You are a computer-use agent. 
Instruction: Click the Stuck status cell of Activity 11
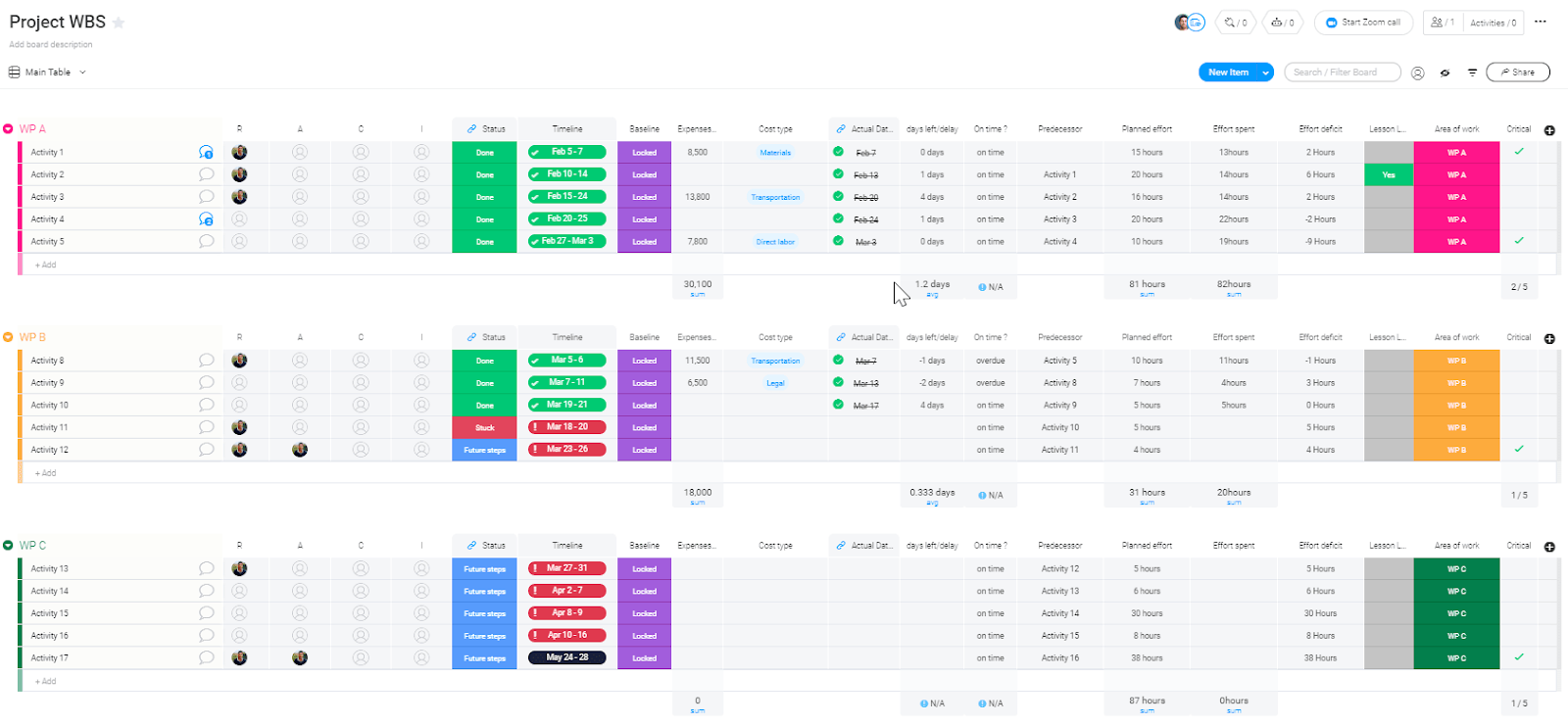pos(484,427)
